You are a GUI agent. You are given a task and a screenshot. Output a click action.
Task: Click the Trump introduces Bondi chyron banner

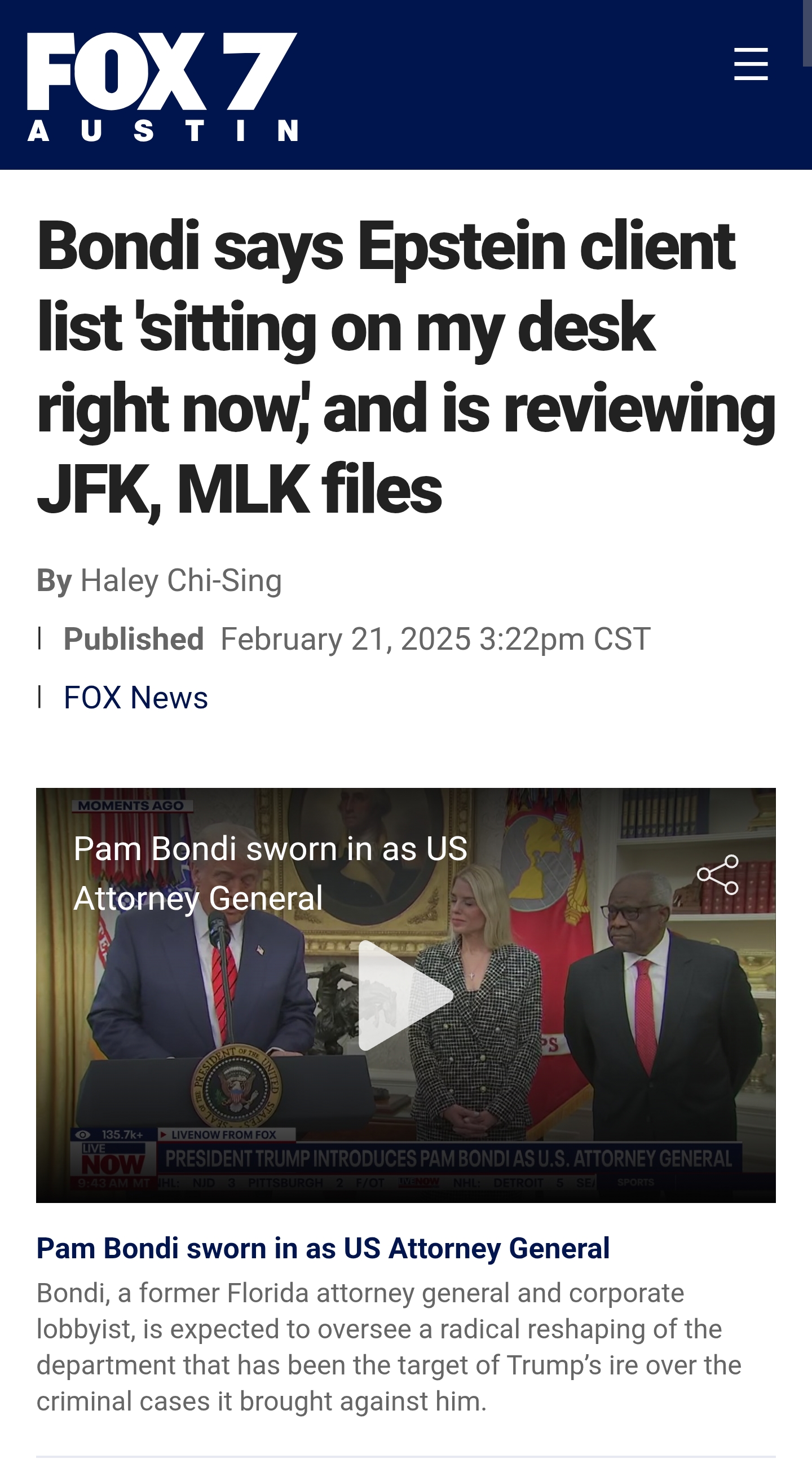[x=449, y=1158]
